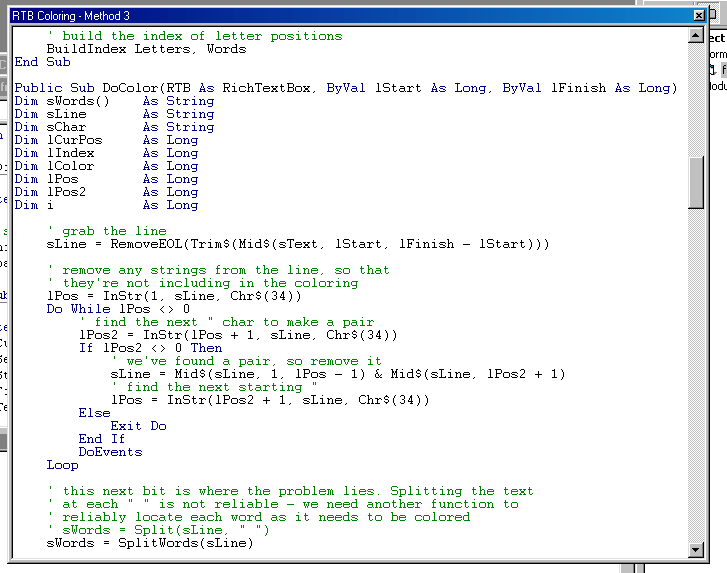Screen dimensions: 727x573
Task: Click the scrollbar up arrow
Action: [x=696, y=35]
